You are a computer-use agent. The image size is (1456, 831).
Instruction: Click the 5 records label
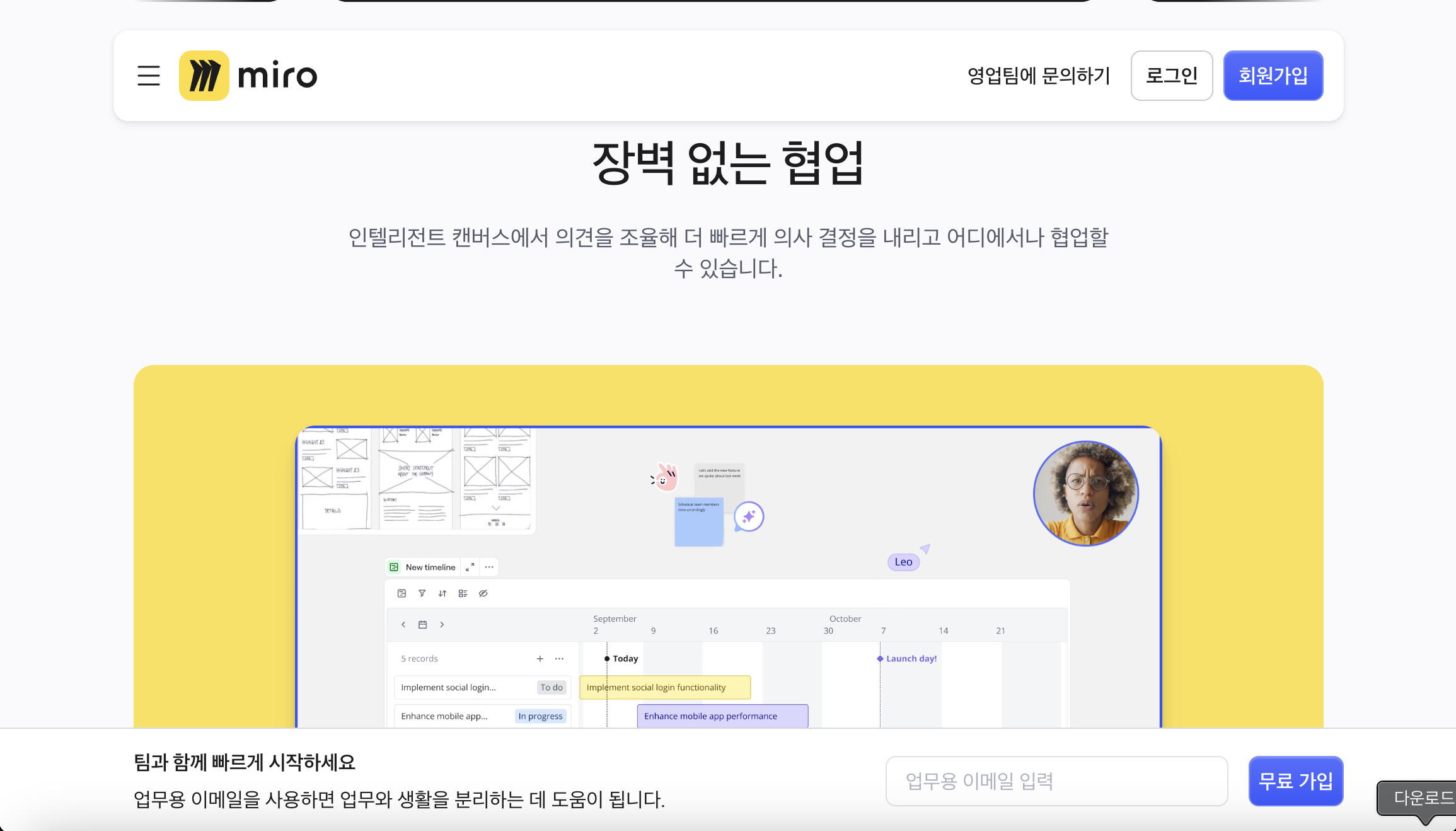click(x=419, y=659)
